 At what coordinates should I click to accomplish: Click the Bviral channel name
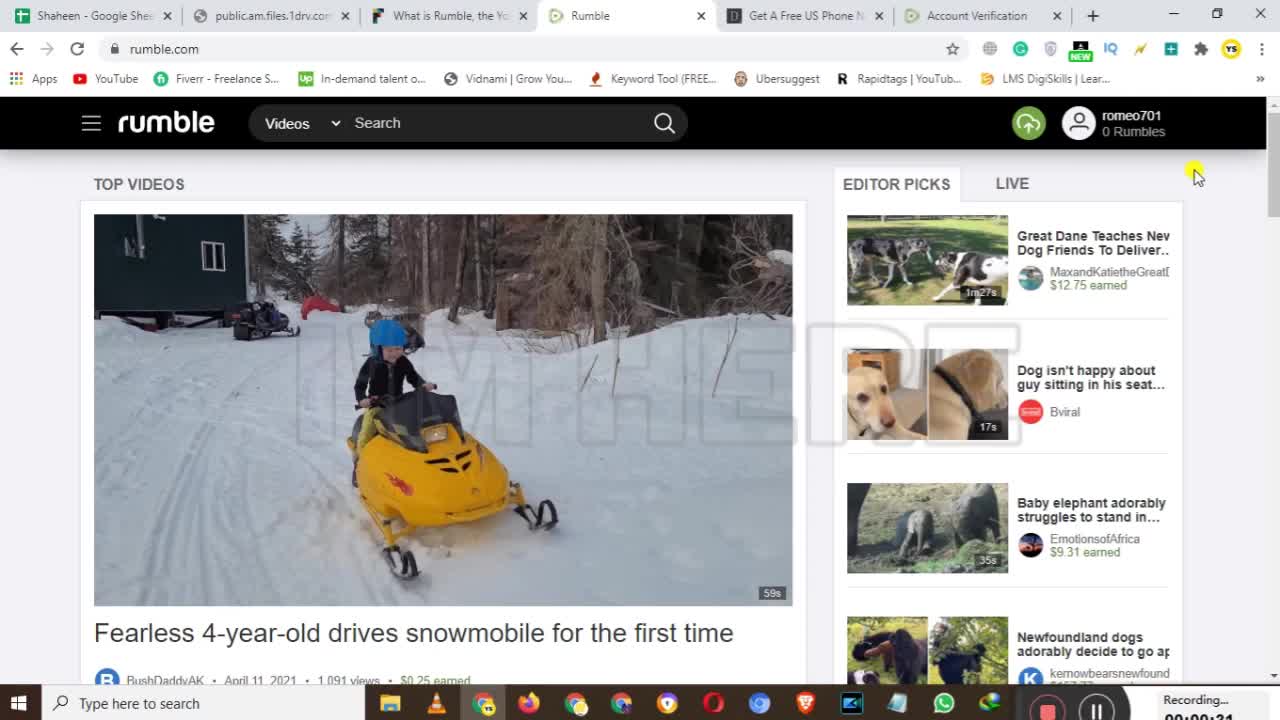click(1064, 412)
